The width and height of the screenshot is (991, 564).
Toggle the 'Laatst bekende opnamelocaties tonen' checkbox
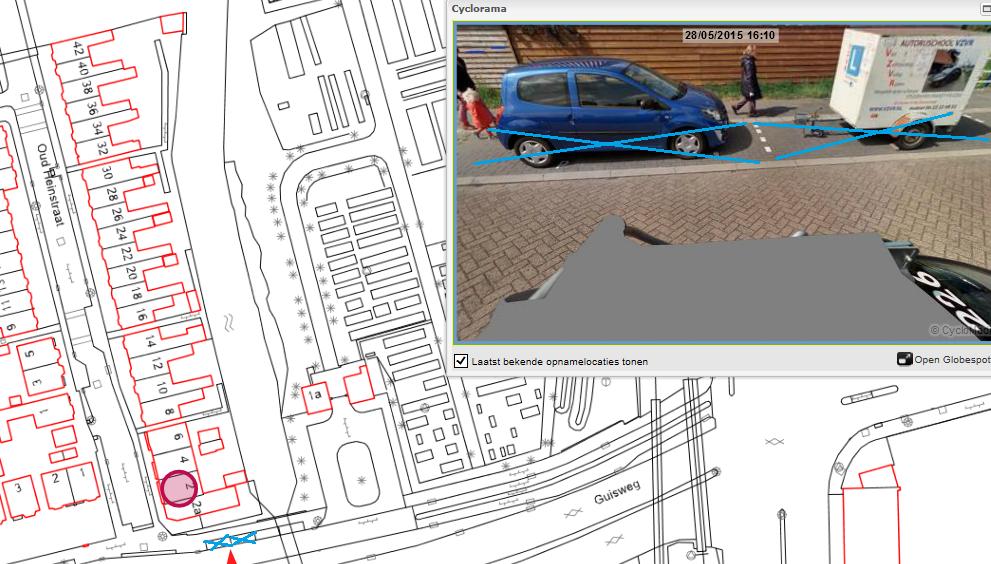461,361
